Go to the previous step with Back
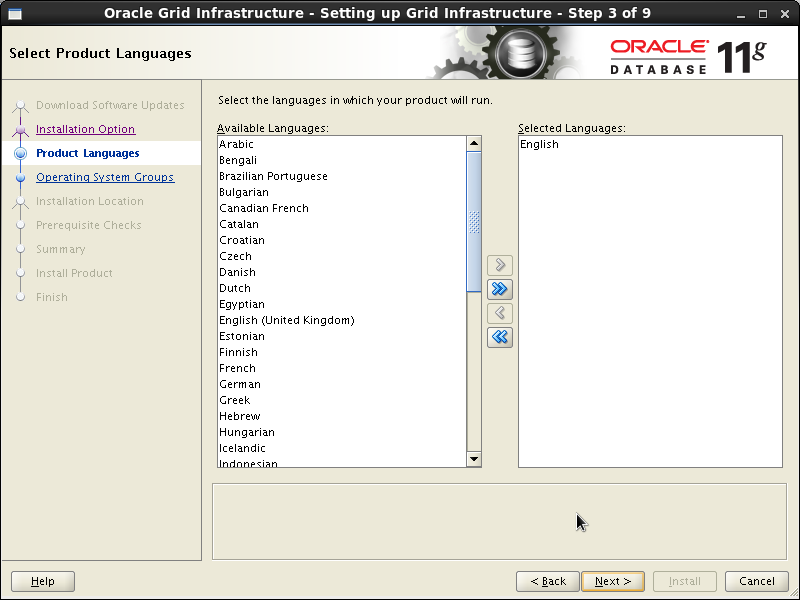This screenshot has width=800, height=600. [547, 581]
